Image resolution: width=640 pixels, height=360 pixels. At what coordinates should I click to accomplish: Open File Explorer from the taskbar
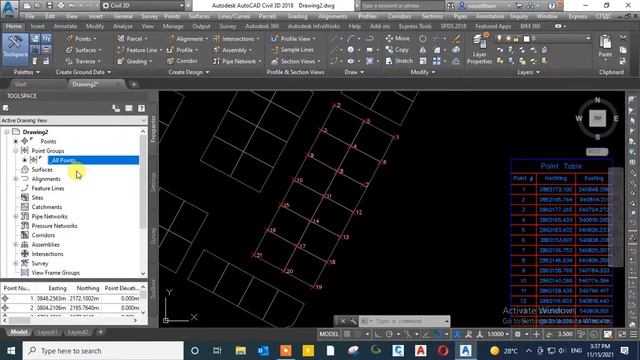240,351
